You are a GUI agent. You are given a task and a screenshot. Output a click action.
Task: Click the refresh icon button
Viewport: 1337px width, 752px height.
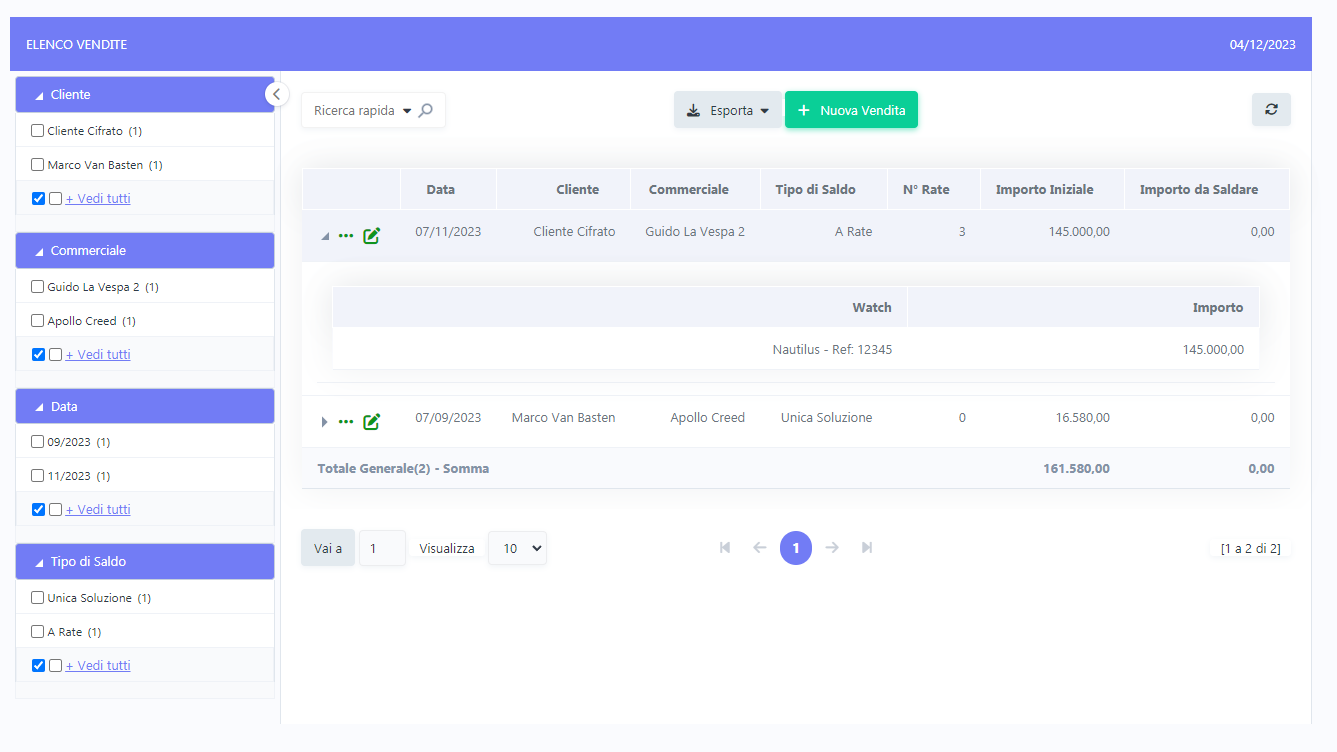pos(1271,110)
